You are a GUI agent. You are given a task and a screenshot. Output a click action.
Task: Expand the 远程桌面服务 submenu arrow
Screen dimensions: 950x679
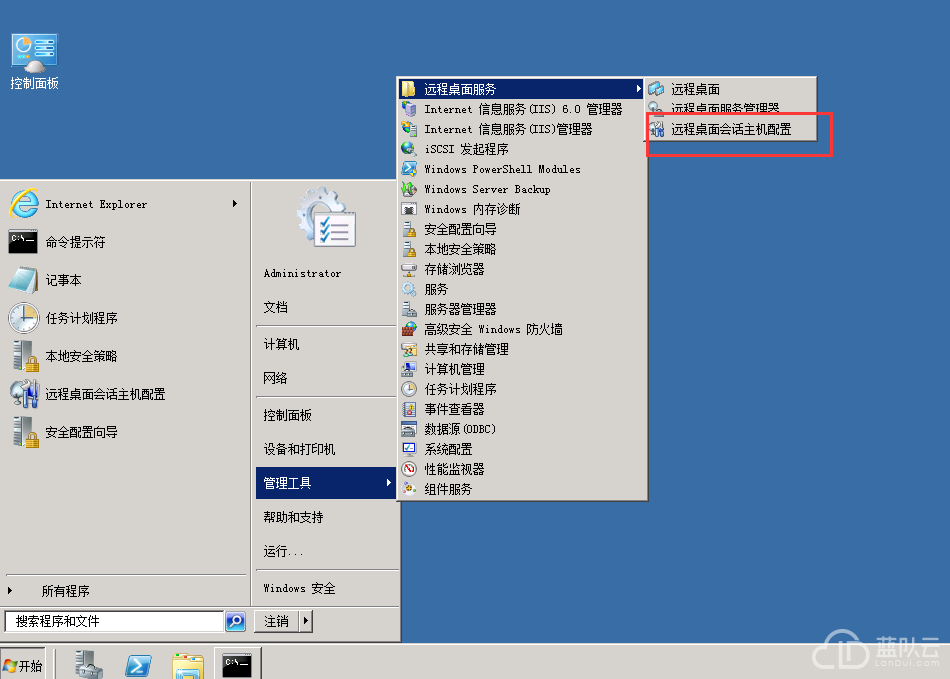[638, 89]
